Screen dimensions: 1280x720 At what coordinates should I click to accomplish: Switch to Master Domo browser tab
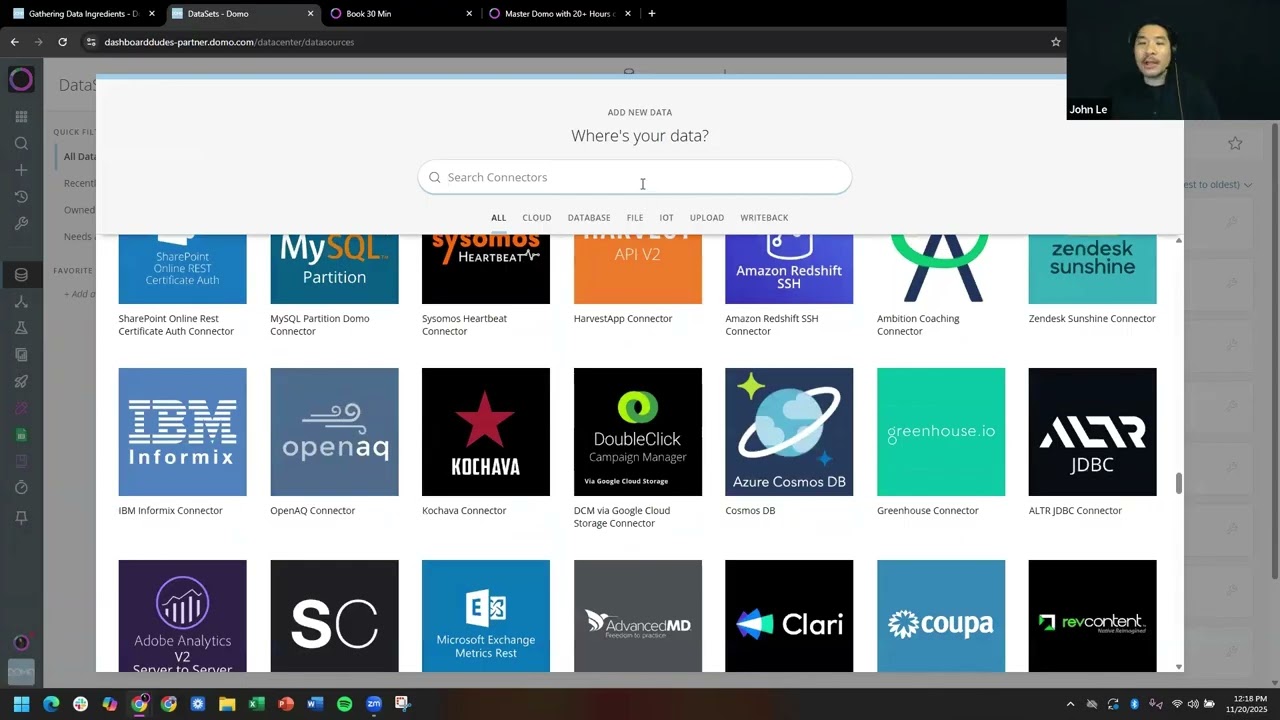click(x=560, y=14)
